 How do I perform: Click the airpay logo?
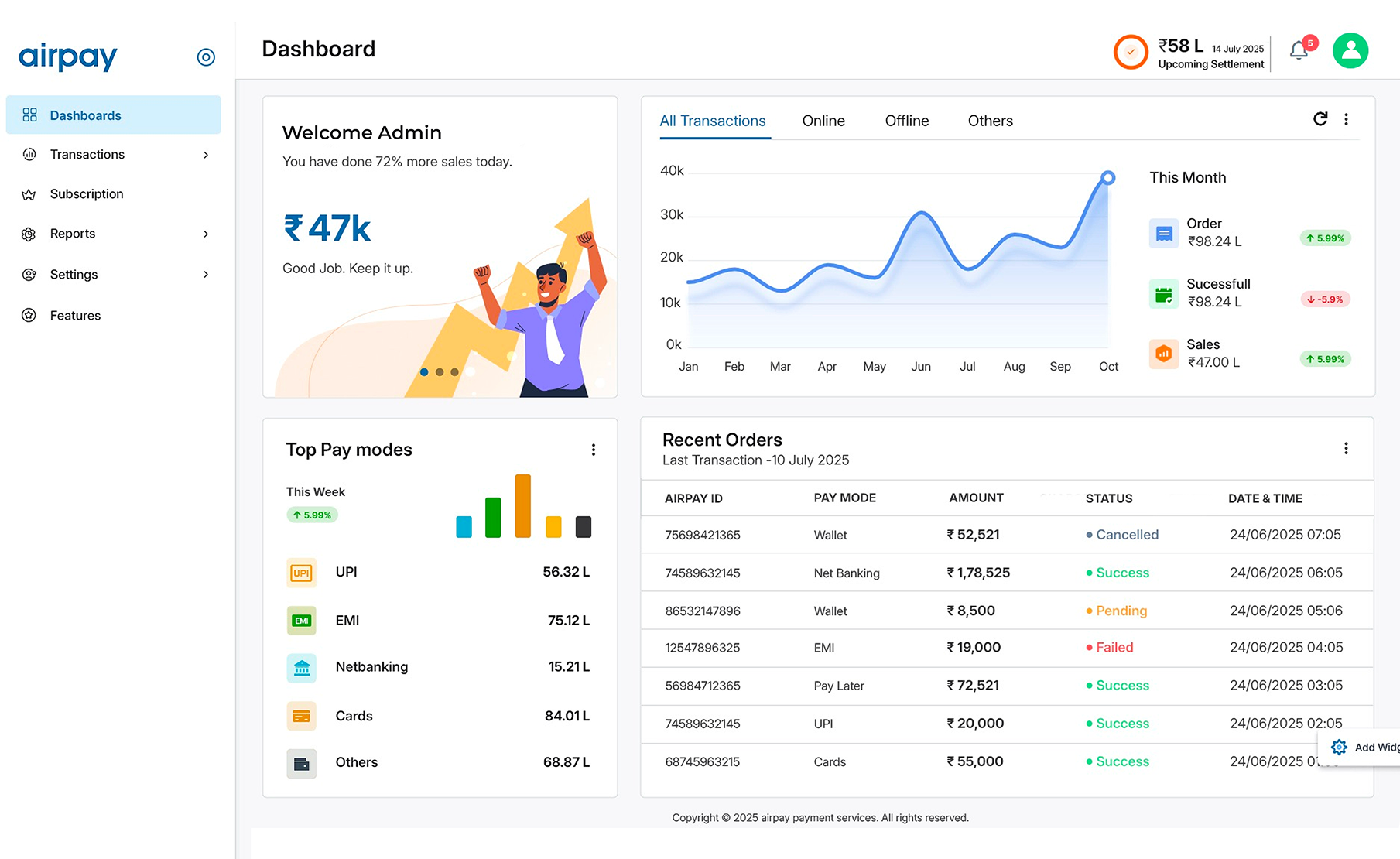[67, 56]
